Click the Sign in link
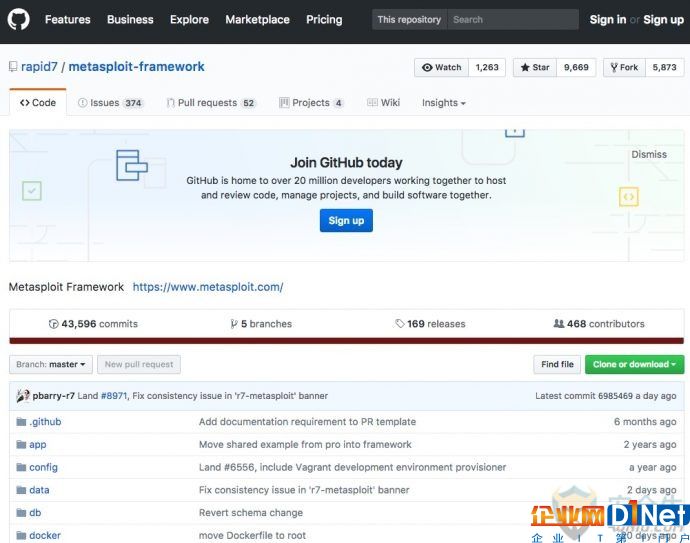Image resolution: width=690 pixels, height=543 pixels. click(x=608, y=19)
